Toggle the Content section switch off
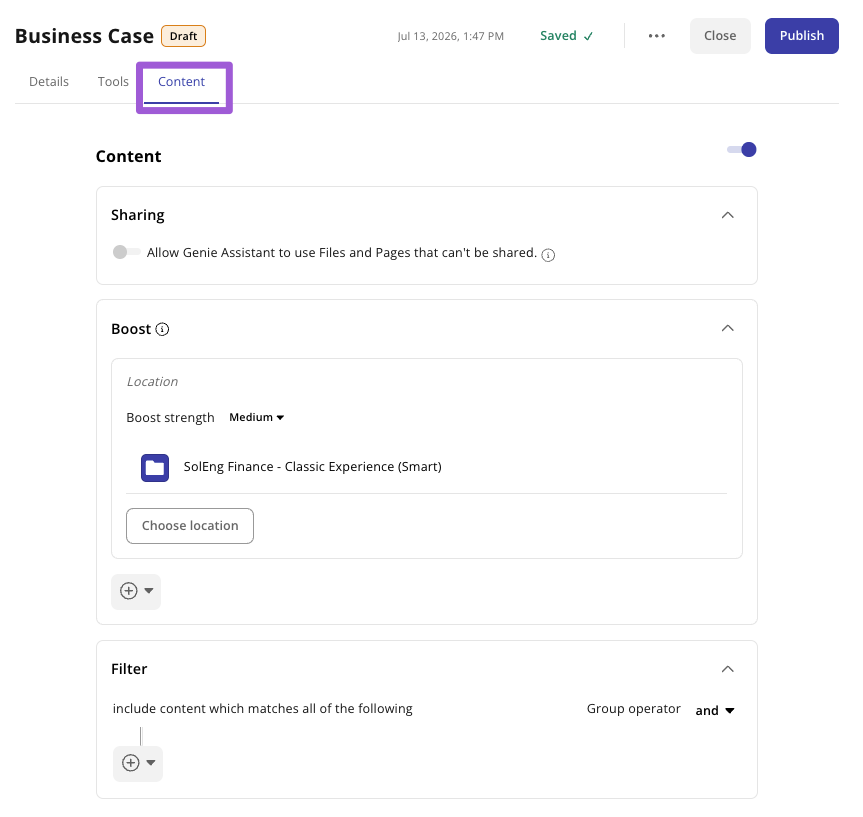Screen dimensions: 863x817 [741, 150]
